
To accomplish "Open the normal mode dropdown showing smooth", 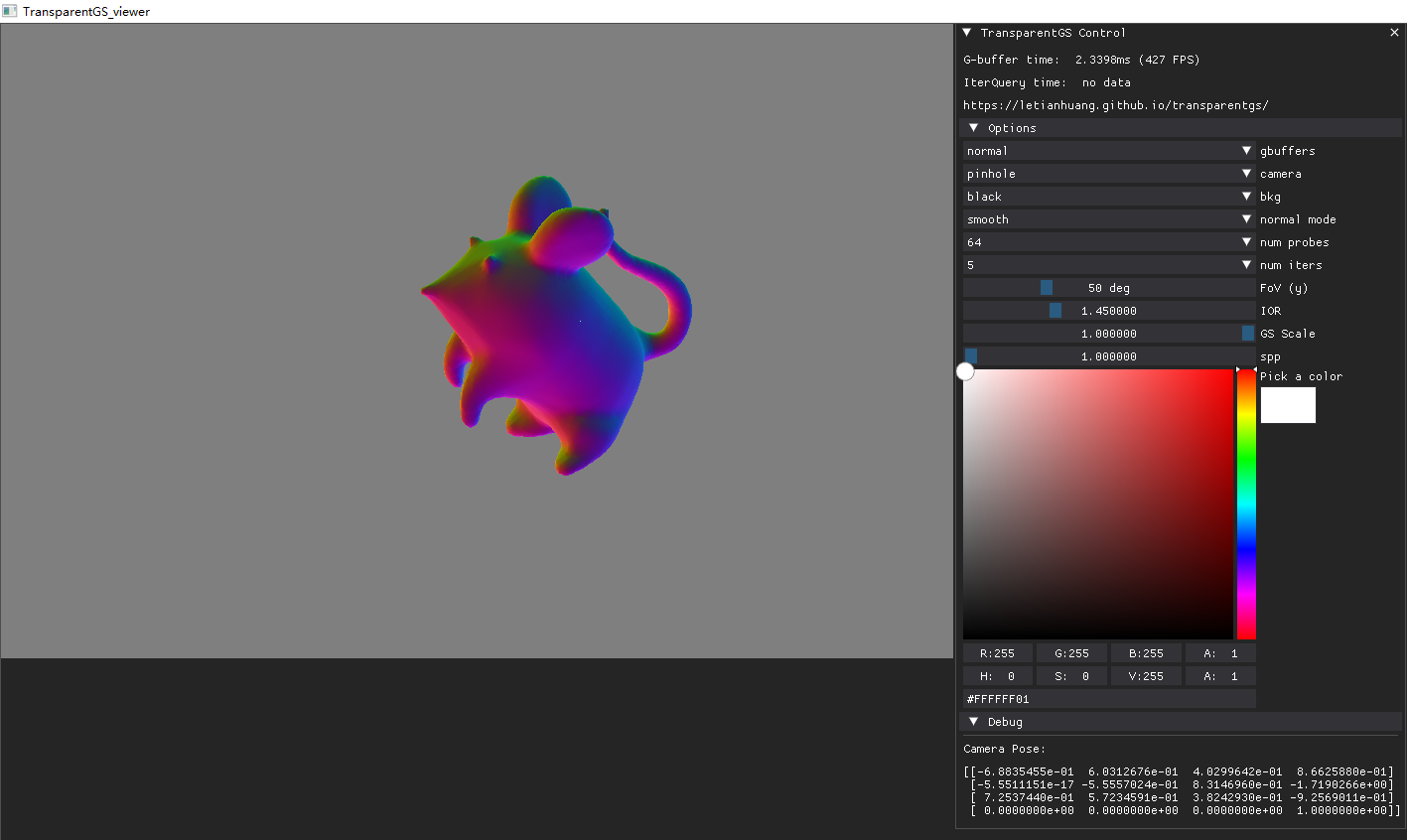I will [1109, 219].
